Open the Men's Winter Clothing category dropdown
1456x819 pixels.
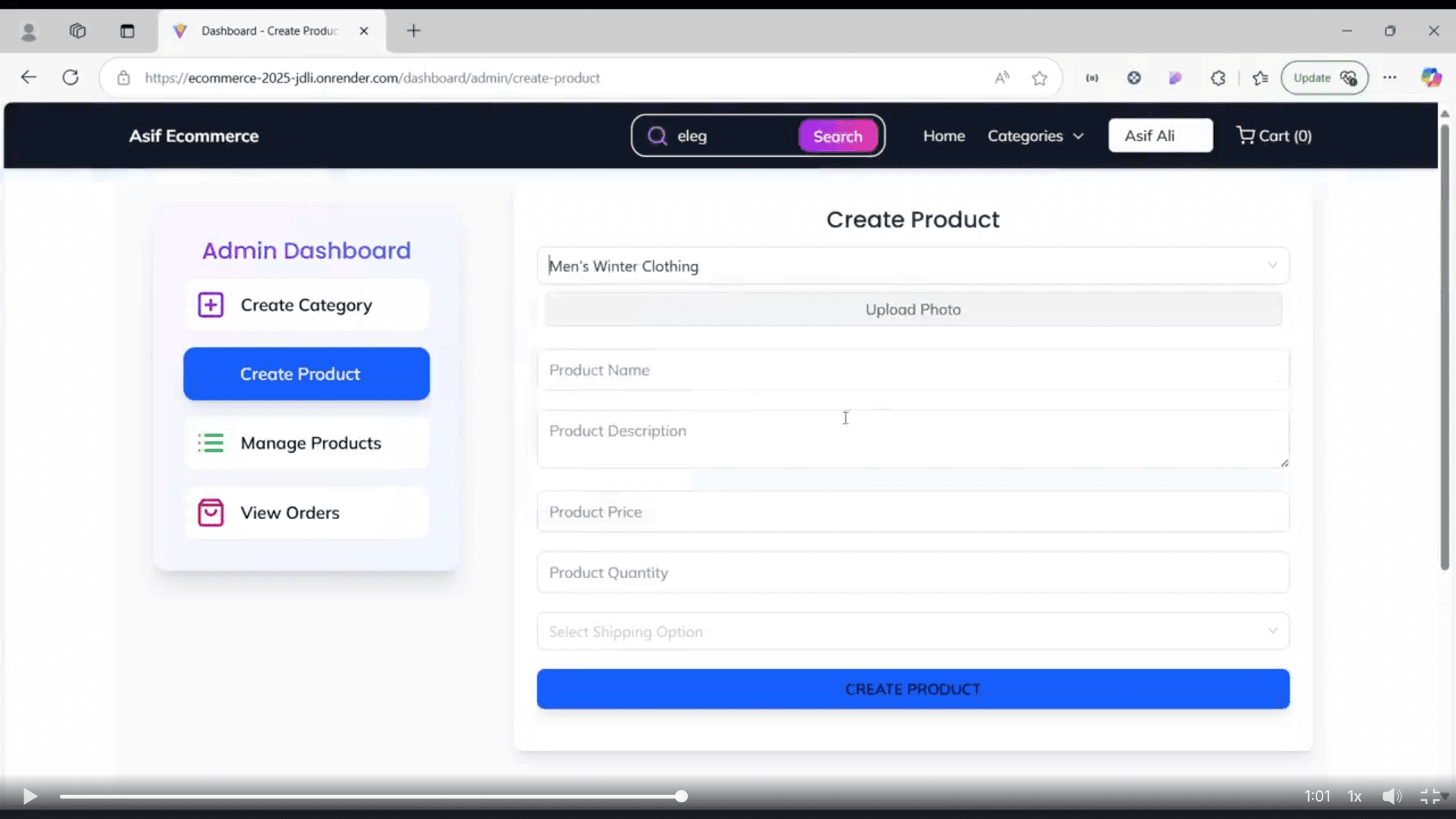coord(913,266)
